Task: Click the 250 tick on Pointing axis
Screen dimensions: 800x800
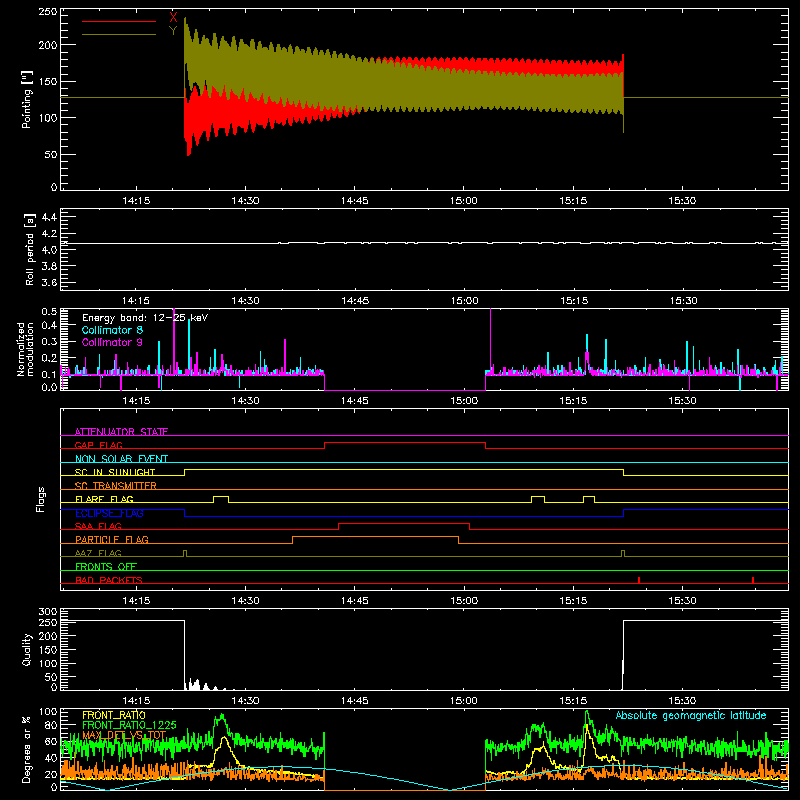Action: tap(48, 12)
